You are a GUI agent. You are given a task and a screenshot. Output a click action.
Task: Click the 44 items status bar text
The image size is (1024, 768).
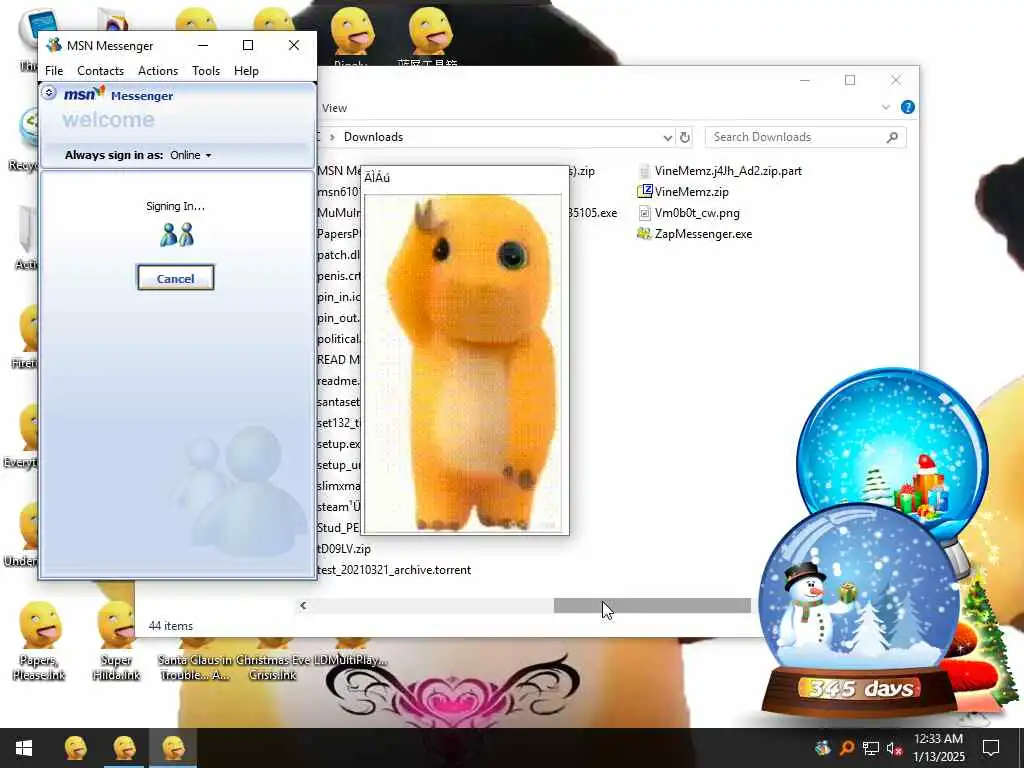pos(171,626)
